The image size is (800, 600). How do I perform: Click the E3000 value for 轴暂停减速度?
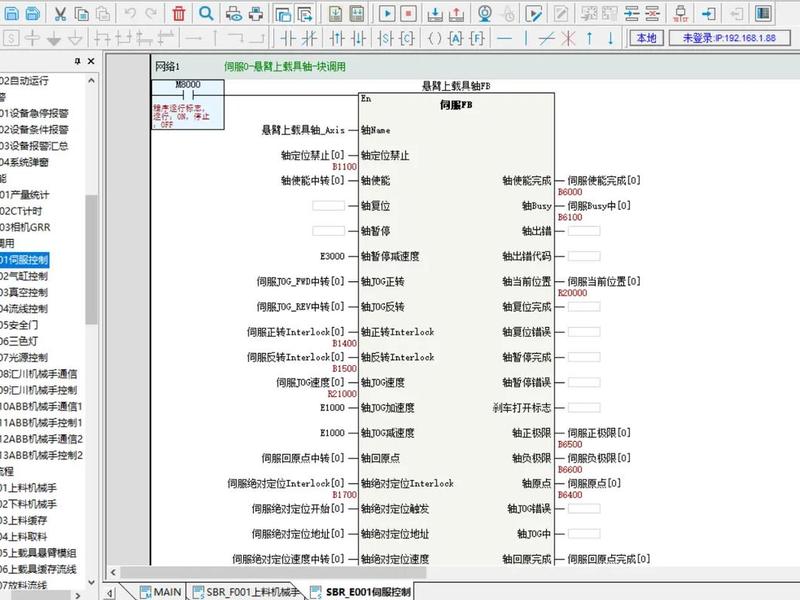pos(332,256)
